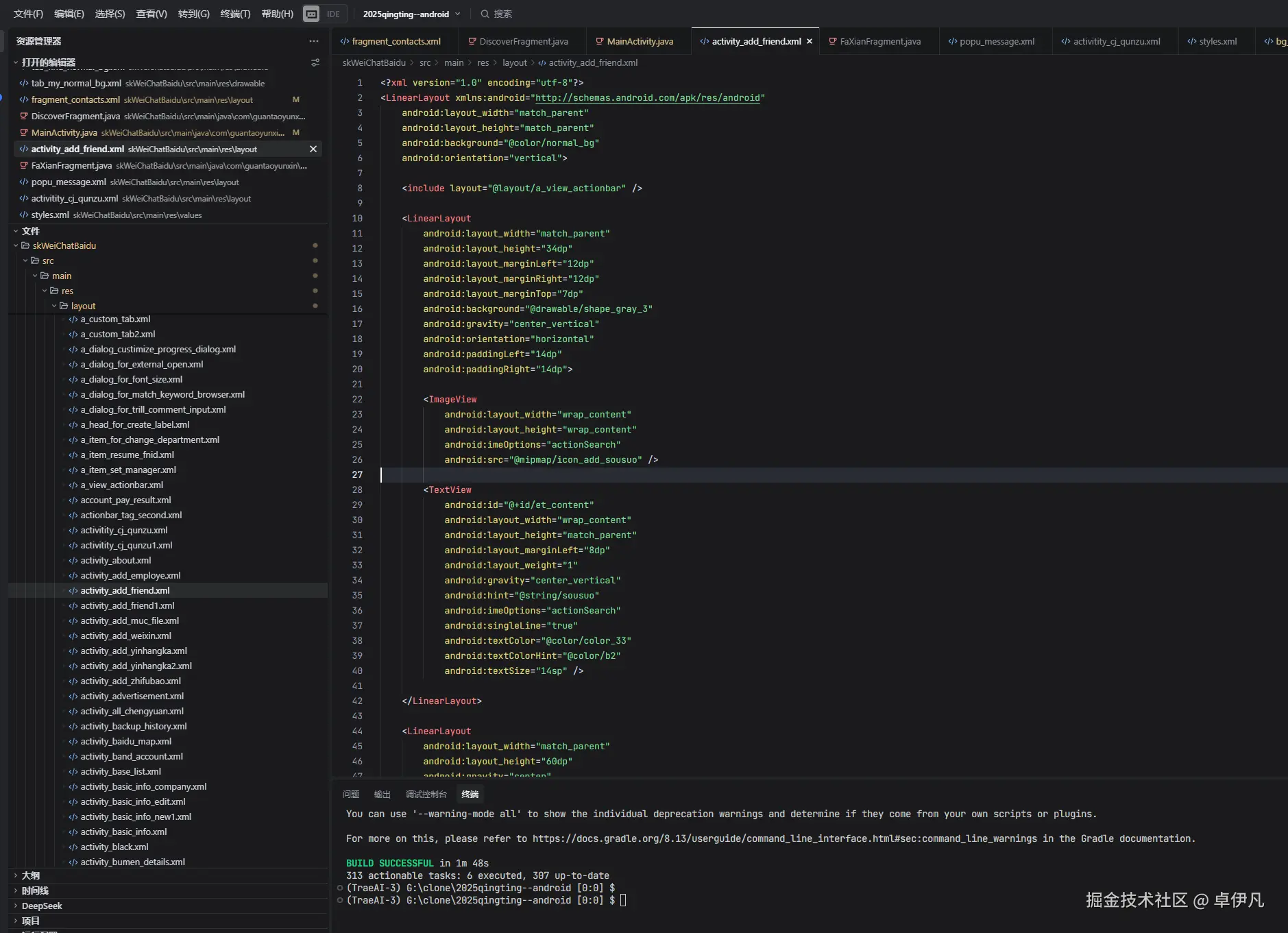This screenshot has height=933, width=1288.
Task: Collapse the skWeiChatBaidu root folder
Action: pyautogui.click(x=16, y=246)
